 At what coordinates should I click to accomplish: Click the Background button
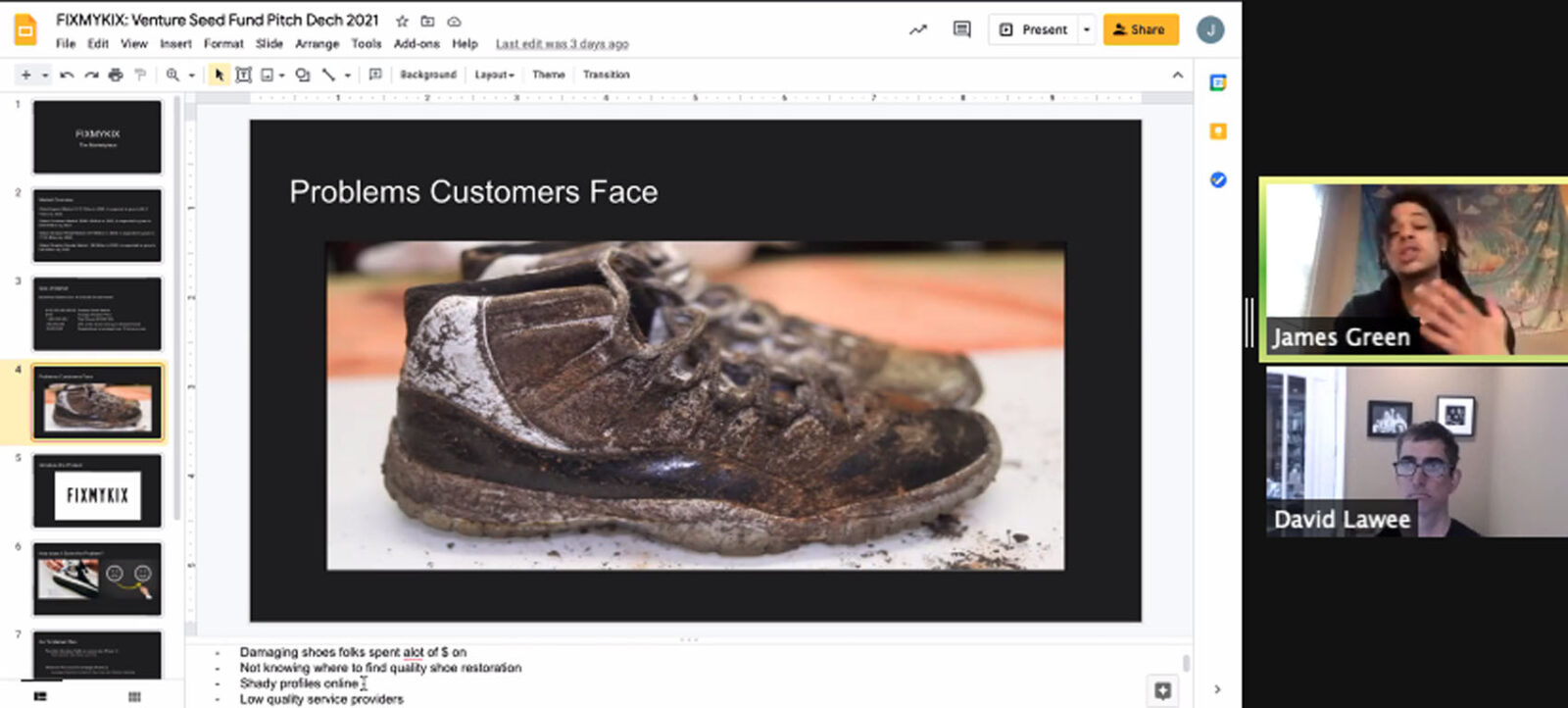point(428,75)
